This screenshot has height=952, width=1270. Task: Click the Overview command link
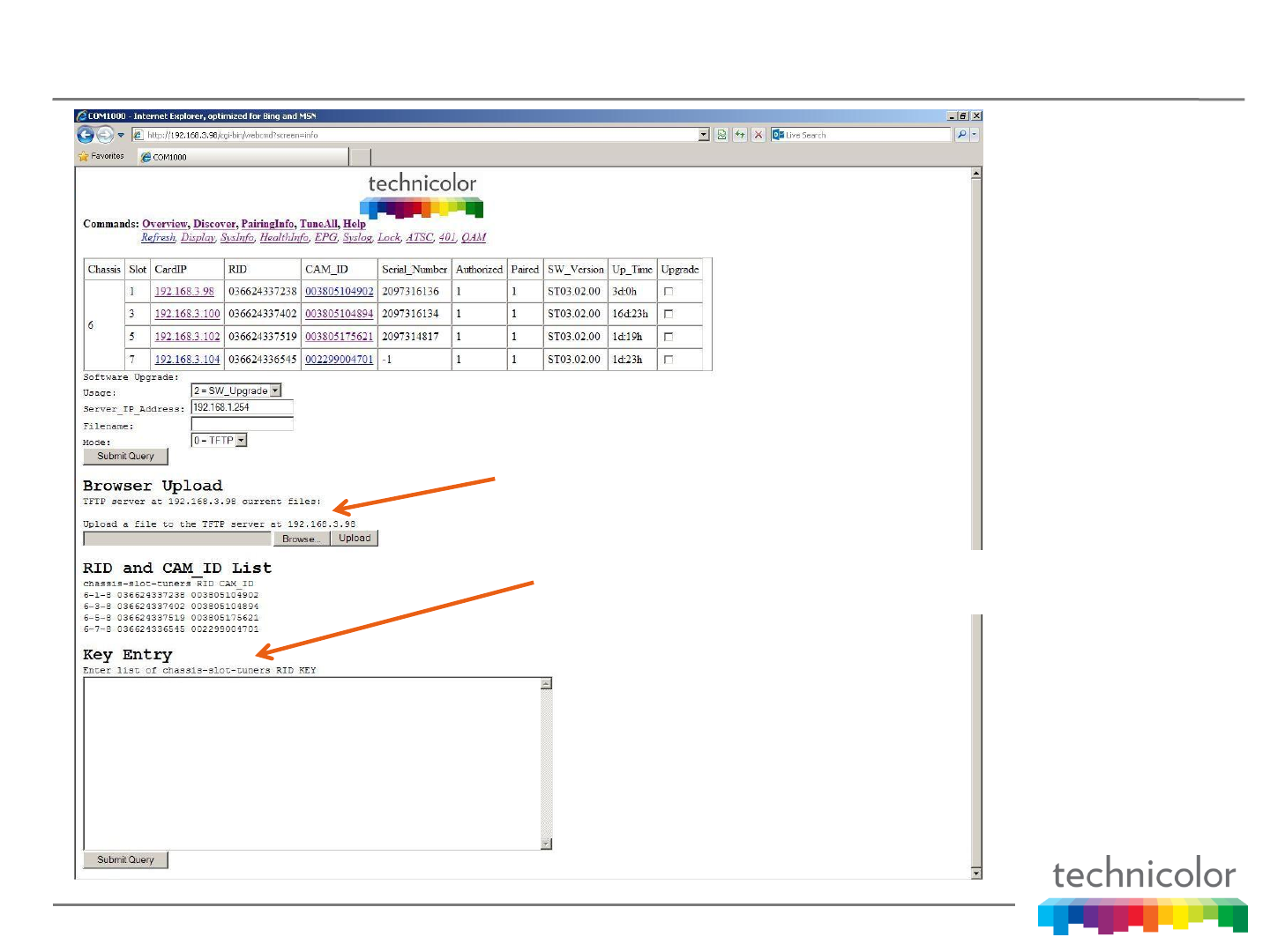tap(165, 224)
